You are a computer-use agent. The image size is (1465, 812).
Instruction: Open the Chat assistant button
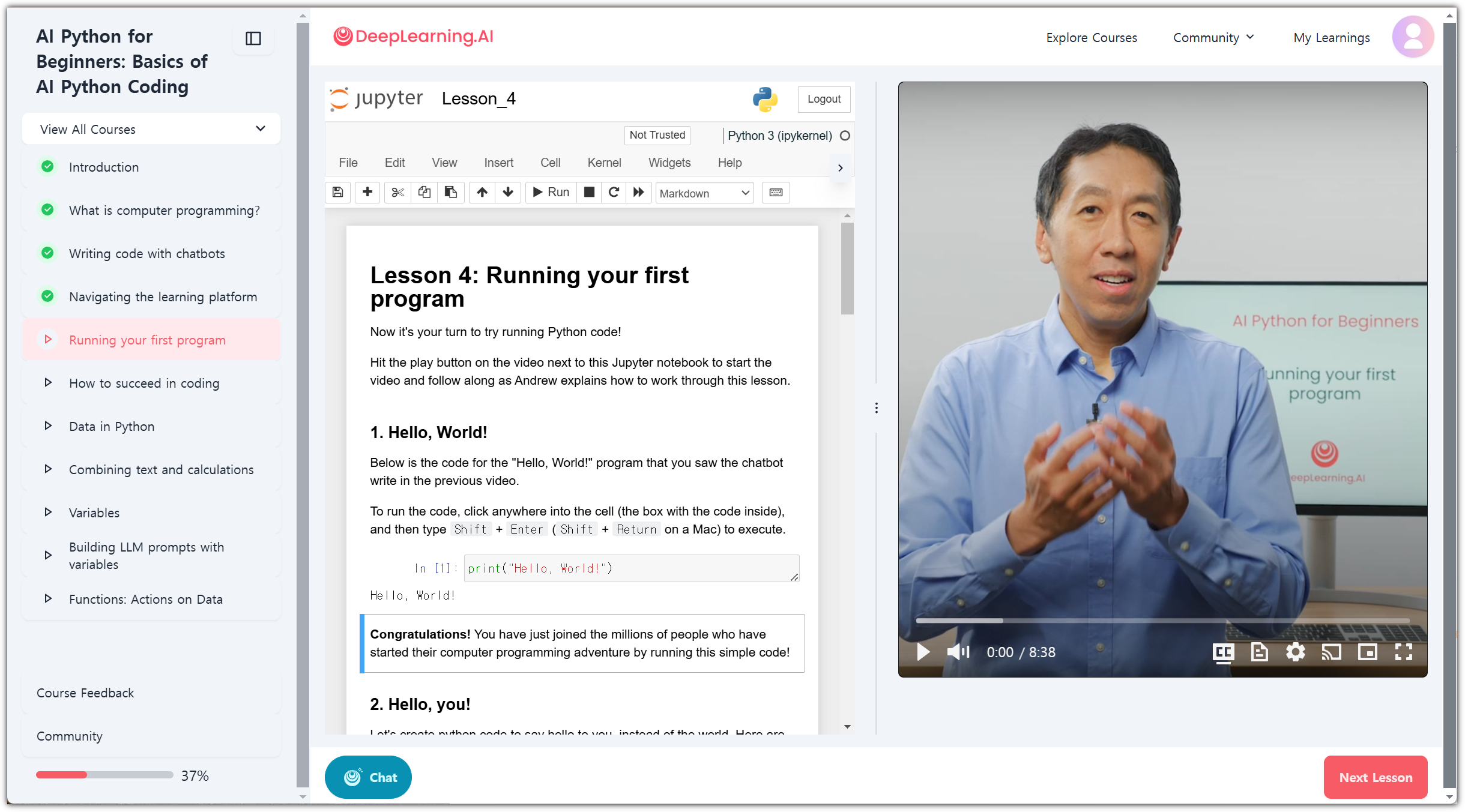[x=368, y=777]
